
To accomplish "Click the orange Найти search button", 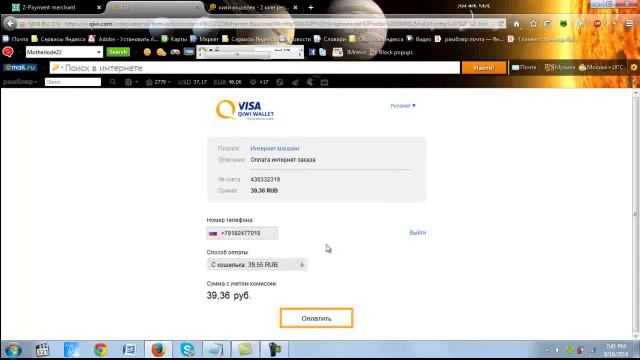I will [484, 68].
